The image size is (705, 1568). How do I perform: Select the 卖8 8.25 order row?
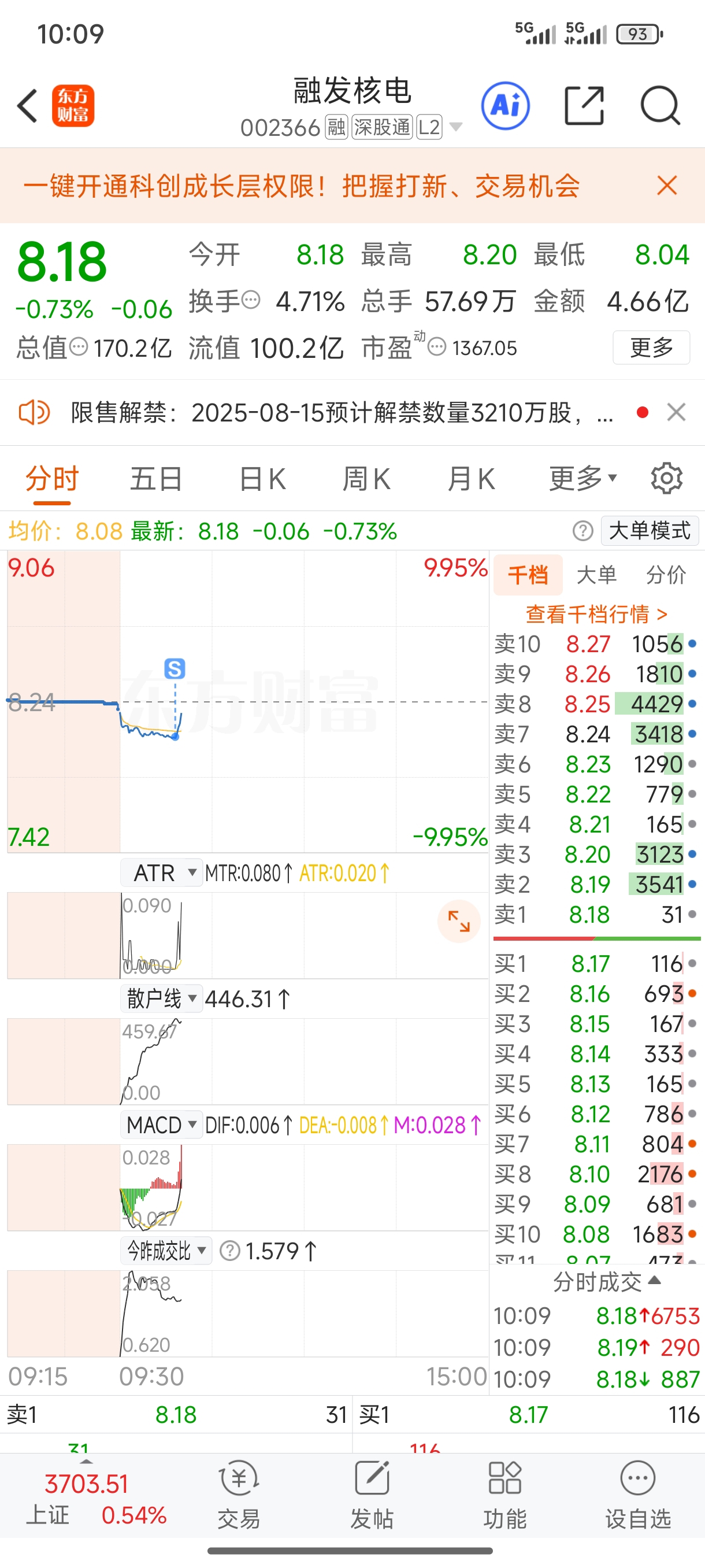596,704
